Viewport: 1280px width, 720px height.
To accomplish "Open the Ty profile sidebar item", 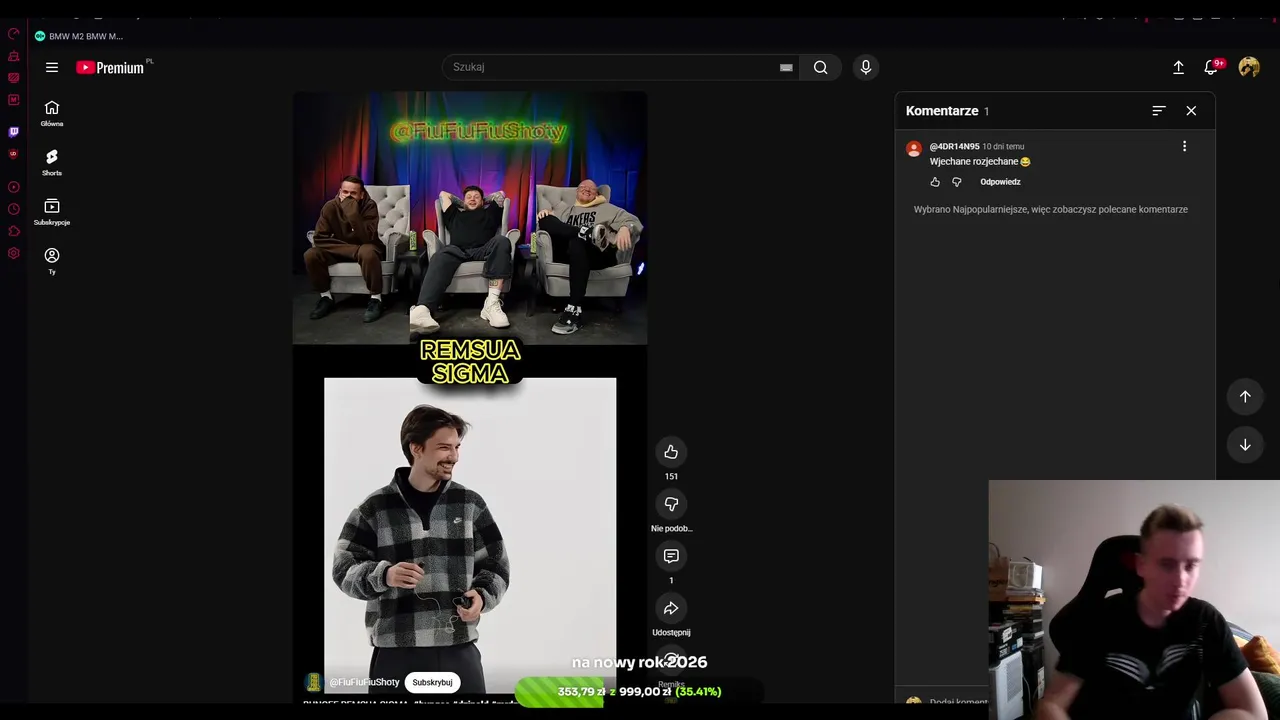I will 52,261.
